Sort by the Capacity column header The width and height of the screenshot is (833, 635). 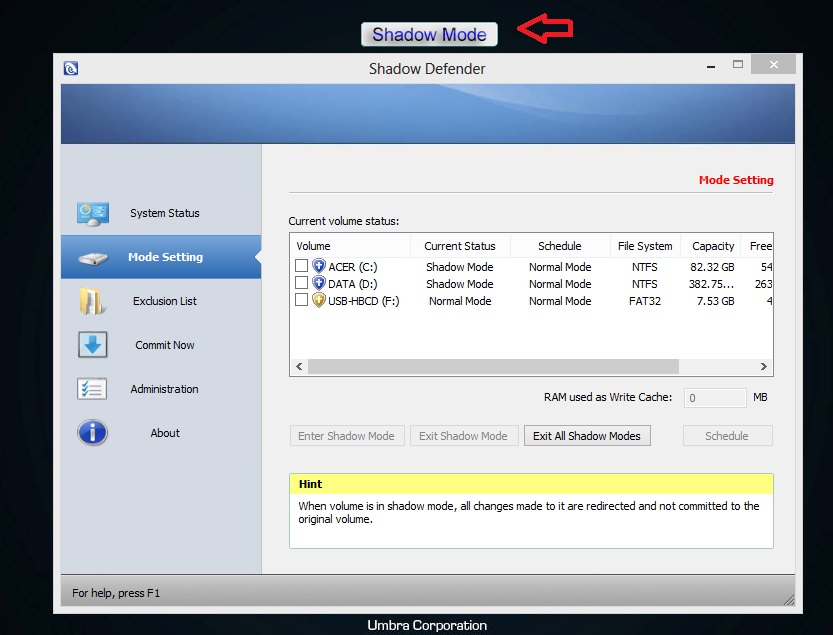point(710,246)
